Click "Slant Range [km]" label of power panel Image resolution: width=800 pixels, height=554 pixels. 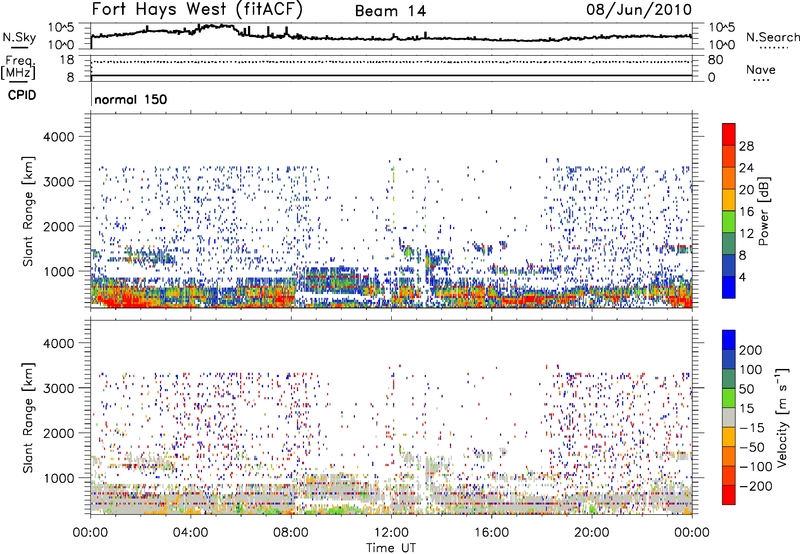(x=28, y=211)
